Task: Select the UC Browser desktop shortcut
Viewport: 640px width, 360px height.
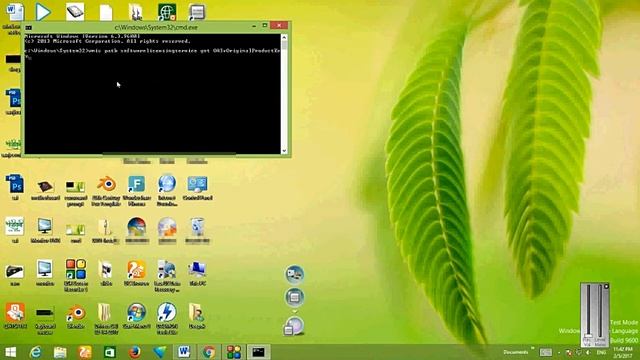Action: tap(136, 273)
